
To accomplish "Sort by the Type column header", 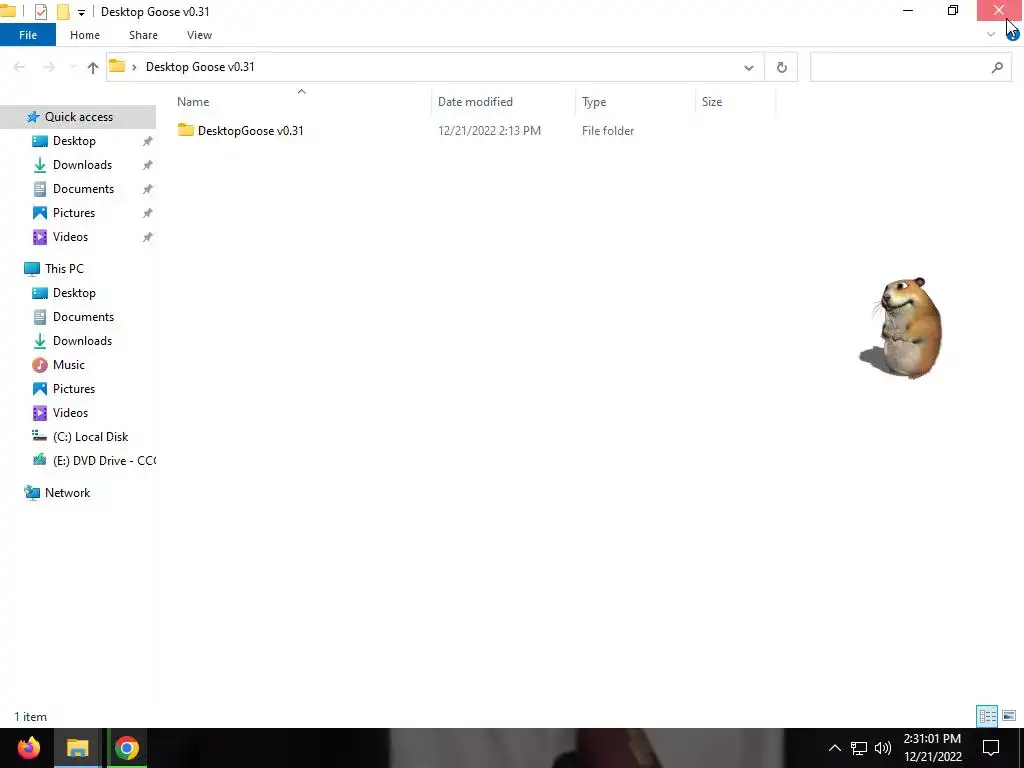I will (x=594, y=102).
